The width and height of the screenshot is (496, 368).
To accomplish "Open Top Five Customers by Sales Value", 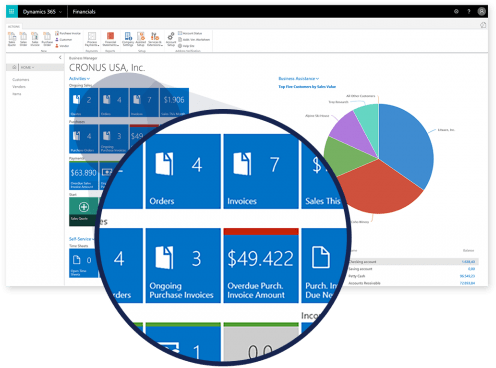I will (307, 87).
